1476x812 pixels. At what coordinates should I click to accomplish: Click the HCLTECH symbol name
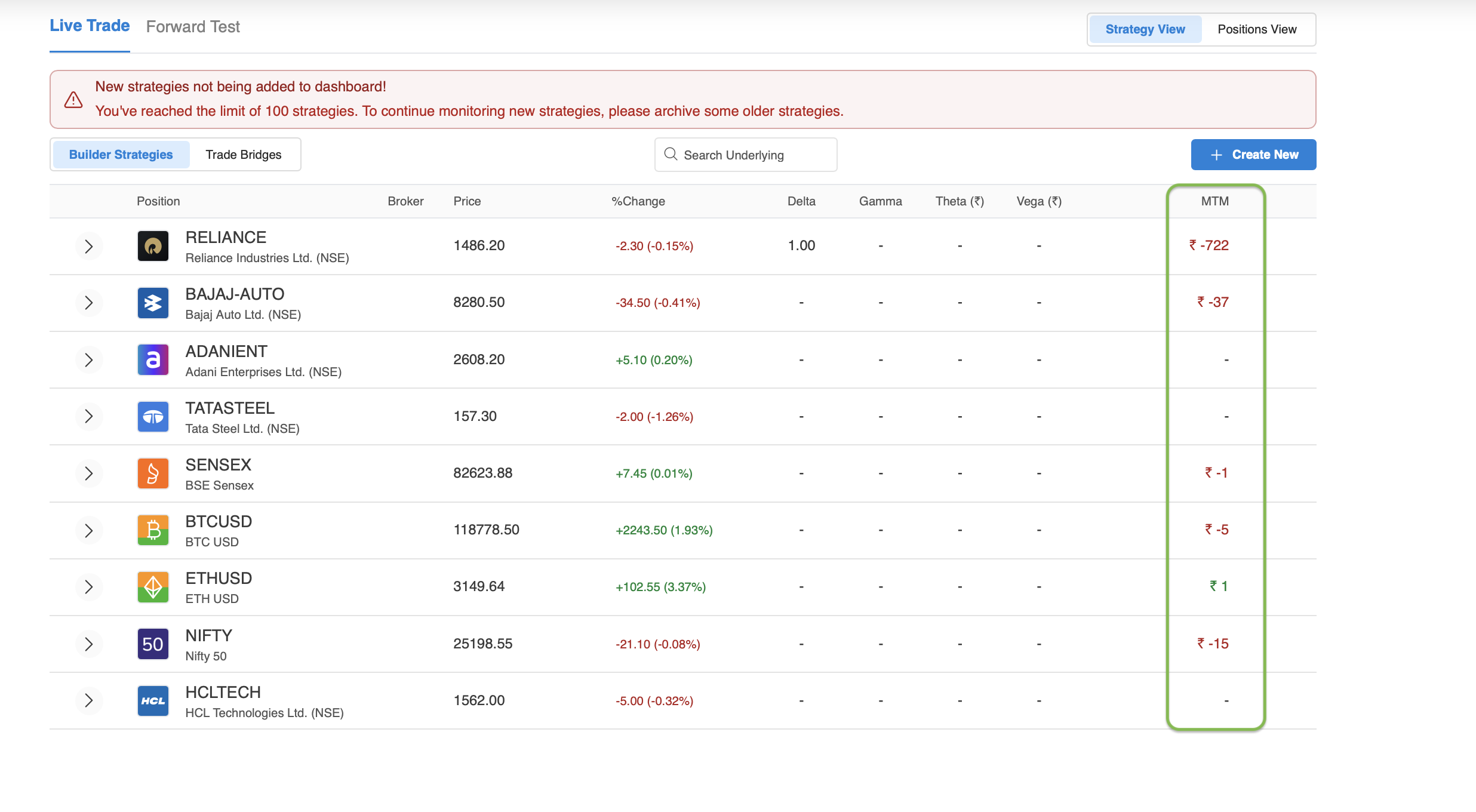coord(223,692)
